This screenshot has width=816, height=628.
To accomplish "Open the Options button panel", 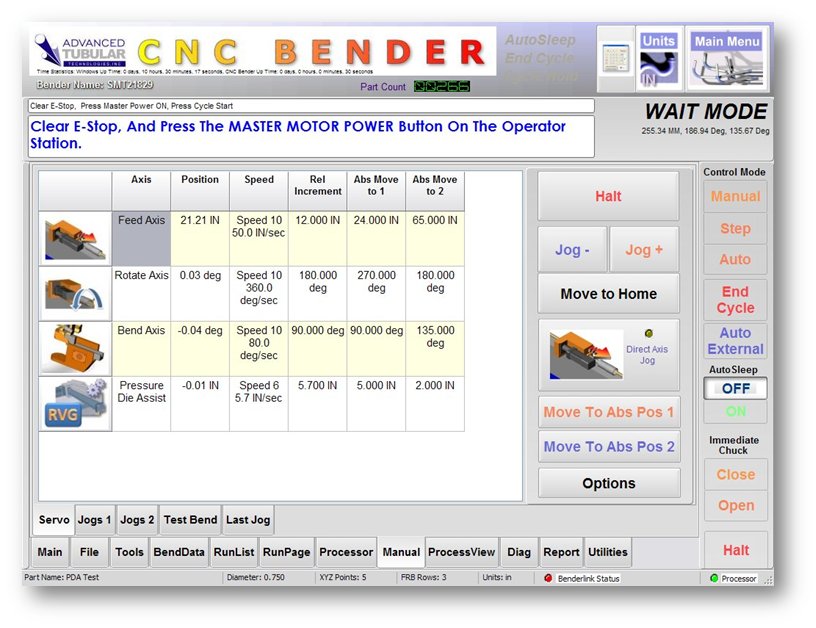I will 608,483.
